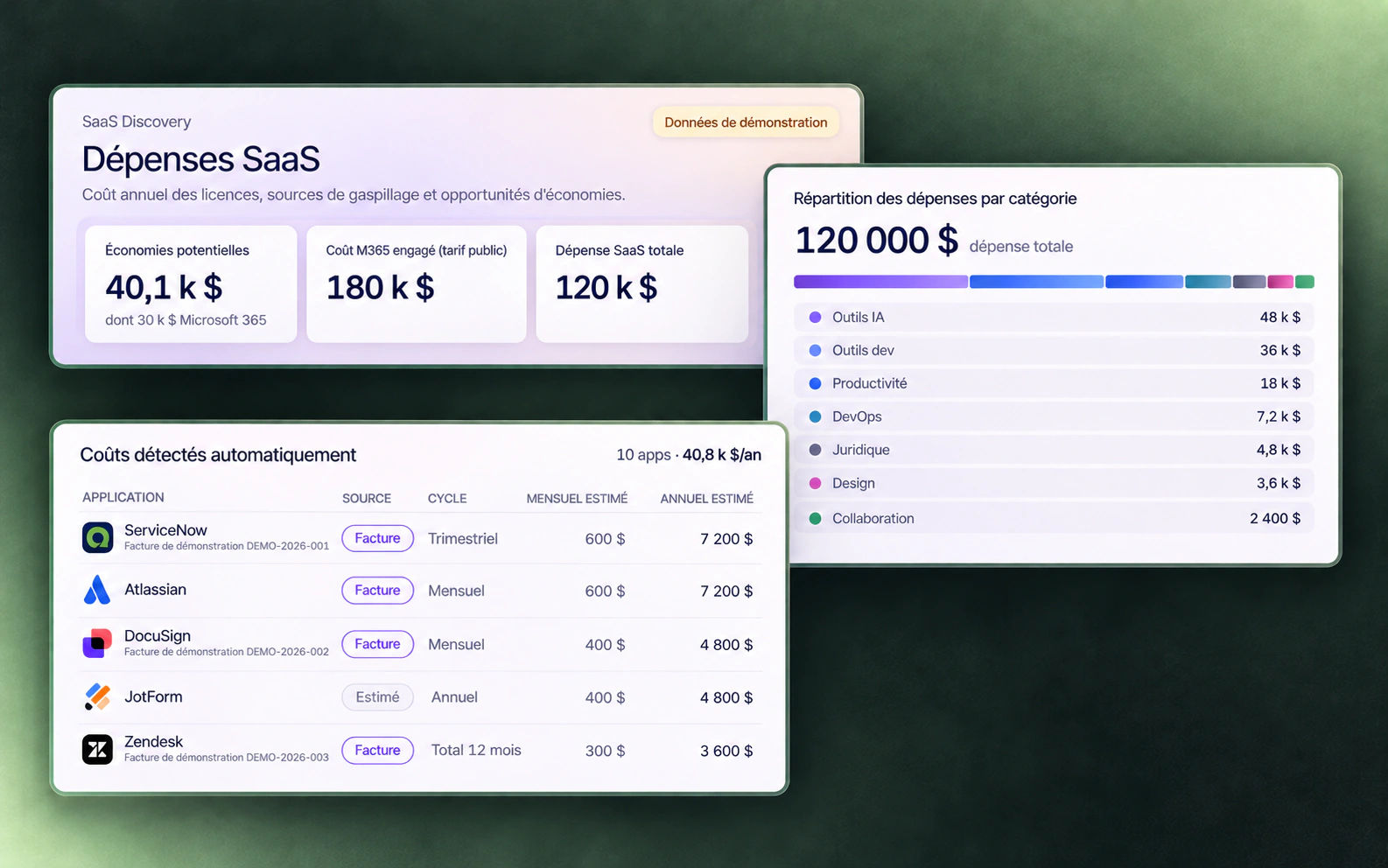Sort by APPLICATION column header
Screen dimensions: 1388x868
(123, 497)
